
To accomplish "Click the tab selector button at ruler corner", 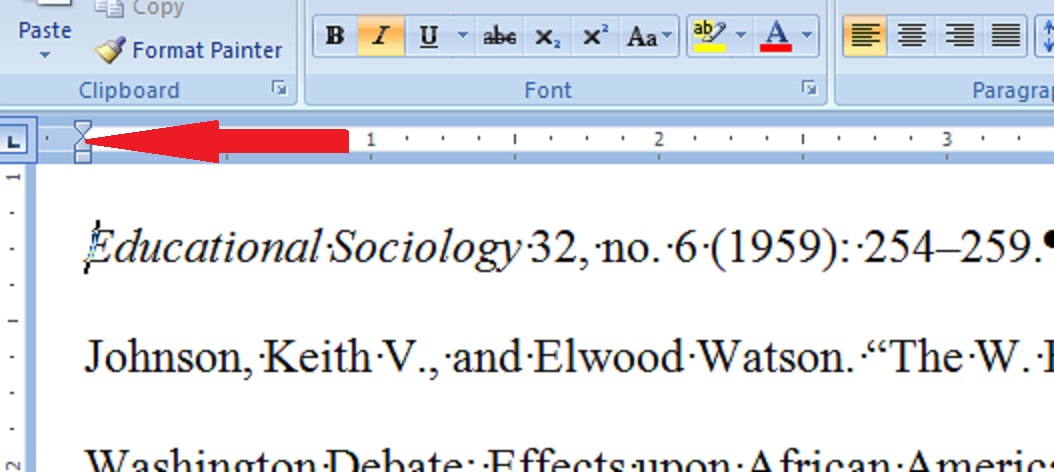I will coord(14,141).
